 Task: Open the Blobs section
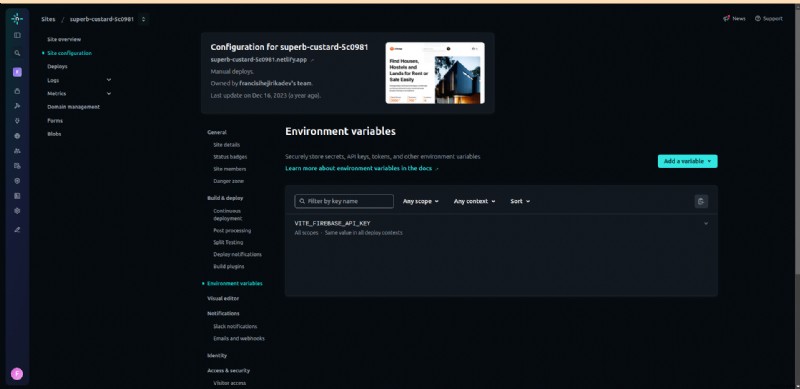tap(54, 134)
